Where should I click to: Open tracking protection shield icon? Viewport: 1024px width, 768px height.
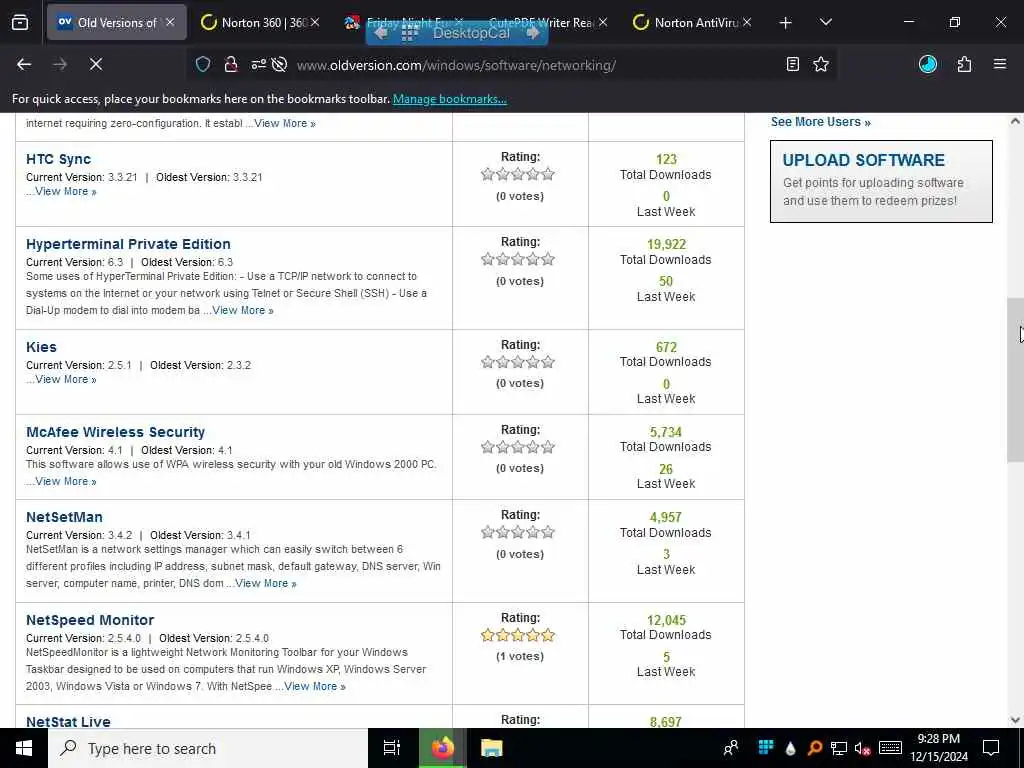[203, 64]
